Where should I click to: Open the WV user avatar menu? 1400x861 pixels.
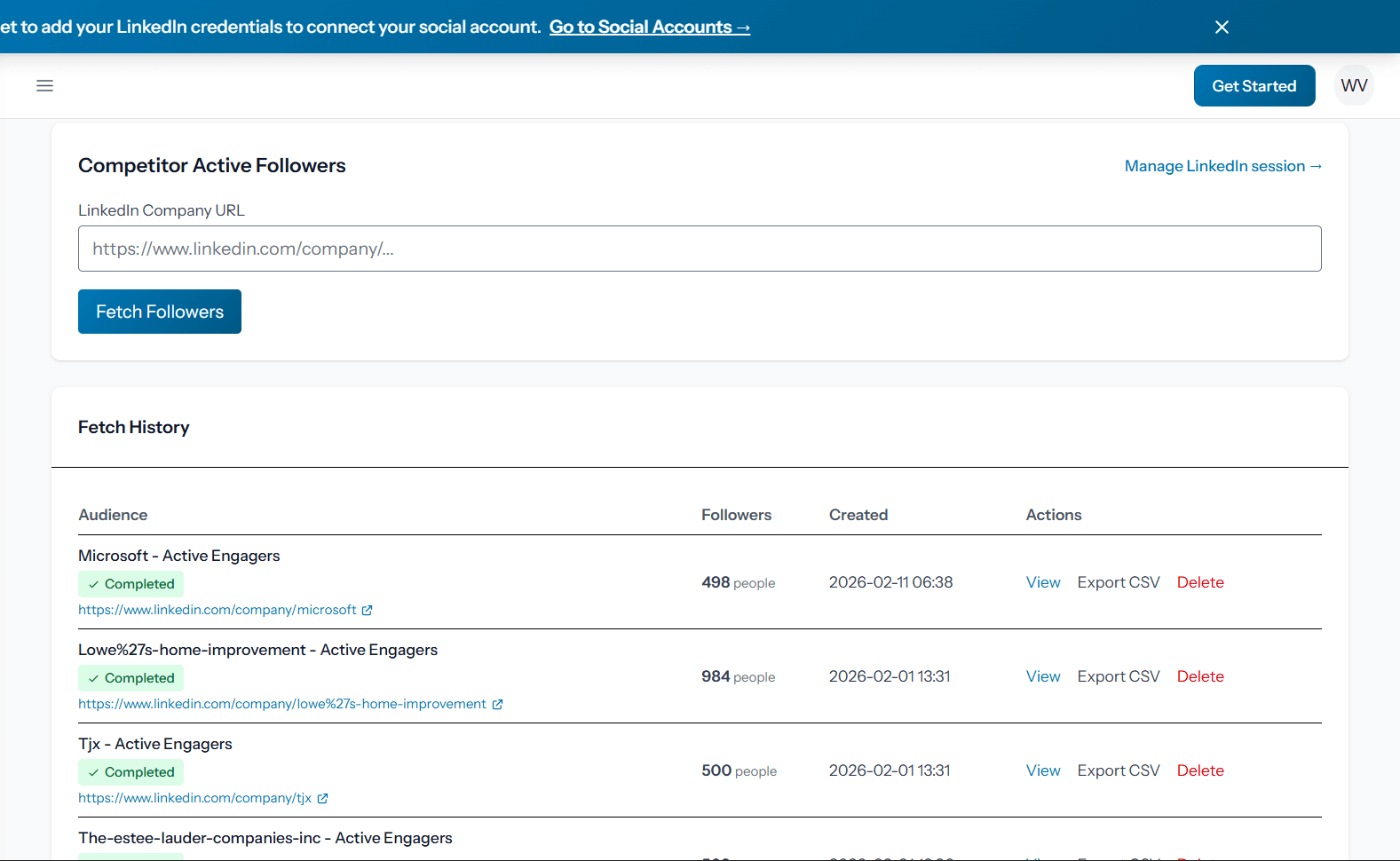[1353, 86]
